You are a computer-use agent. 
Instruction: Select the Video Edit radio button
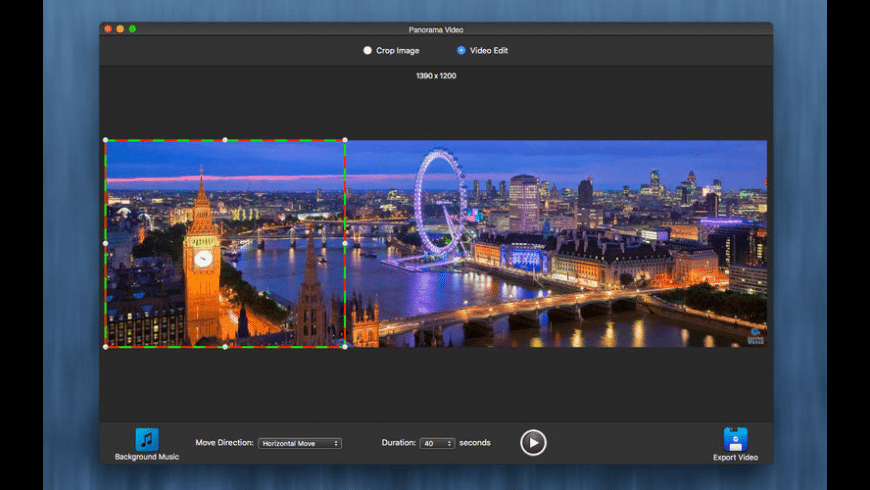461,50
